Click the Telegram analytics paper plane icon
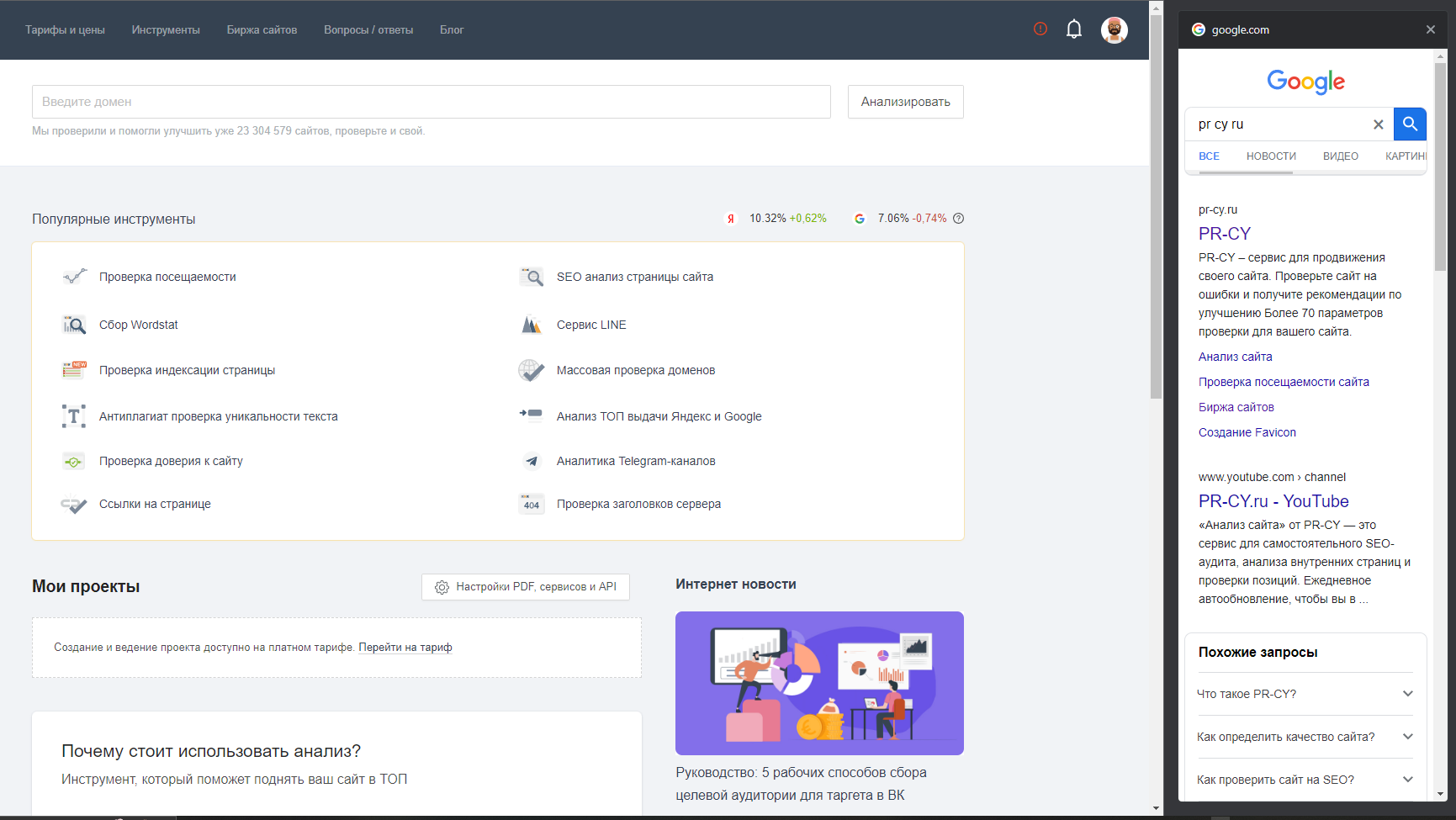This screenshot has height=820, width=1456. tap(532, 461)
